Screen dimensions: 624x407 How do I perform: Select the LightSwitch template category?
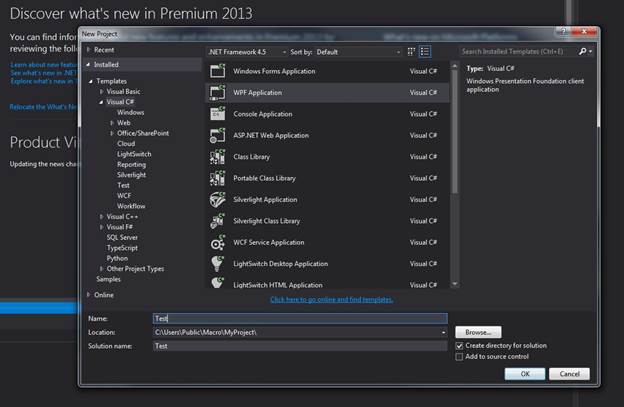[x=134, y=154]
